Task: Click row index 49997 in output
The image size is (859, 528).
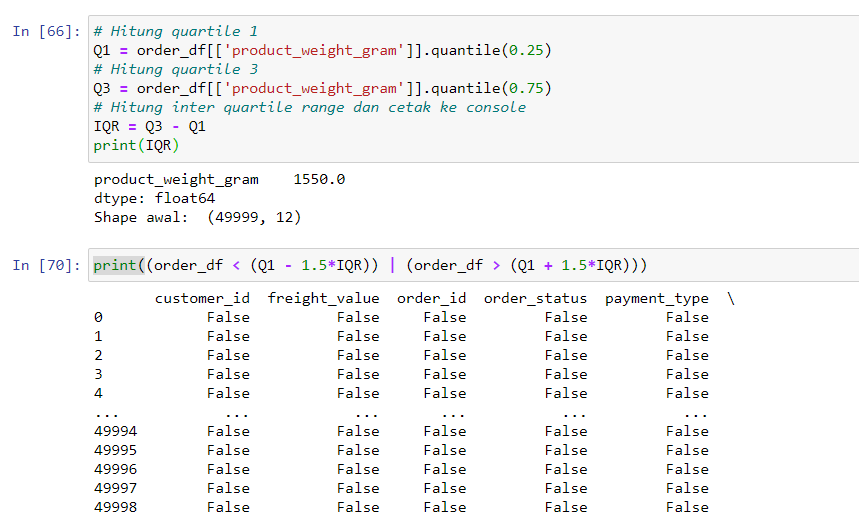Action: click(116, 489)
